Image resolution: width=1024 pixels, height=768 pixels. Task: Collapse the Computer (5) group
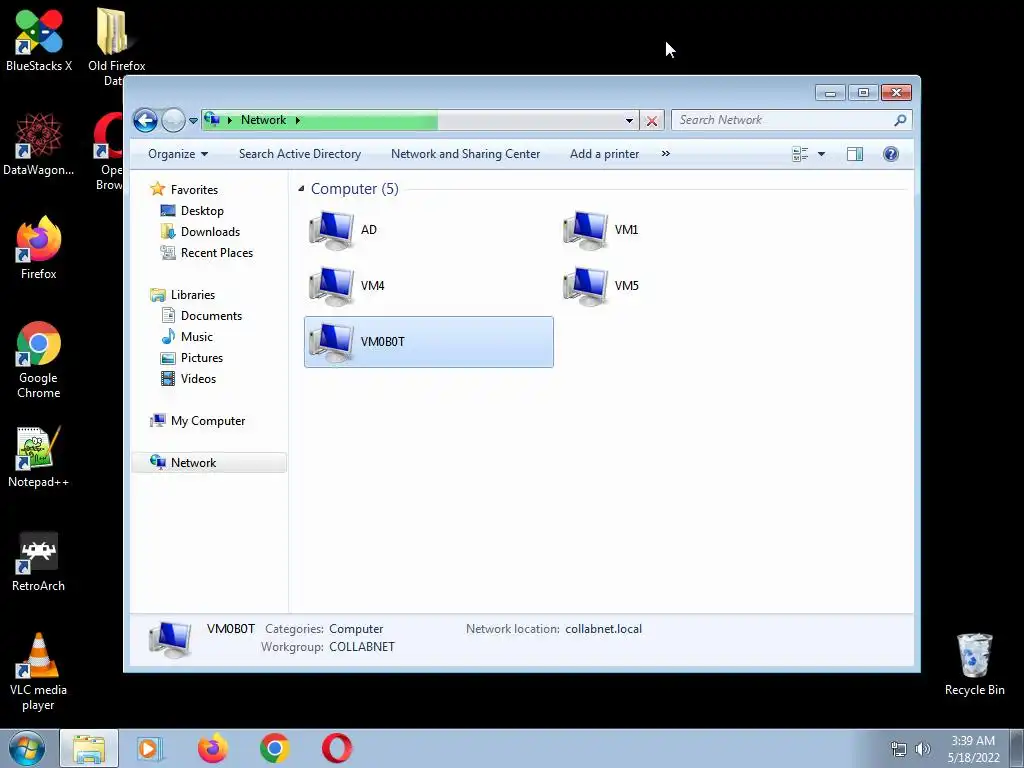click(x=301, y=189)
